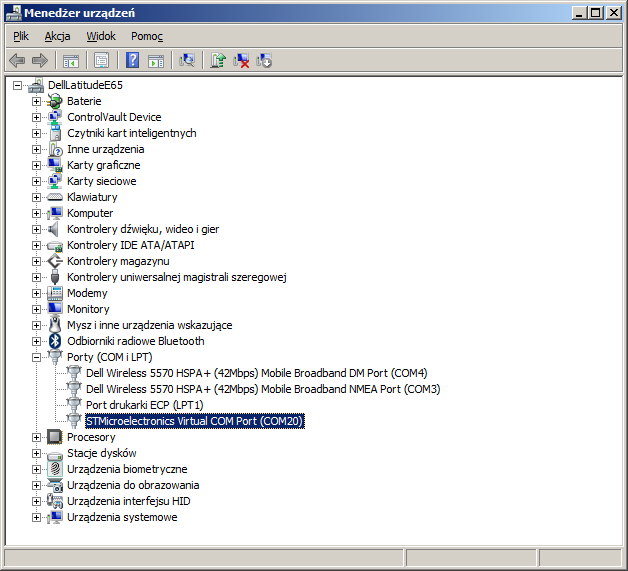This screenshot has width=628, height=571.
Task: Collapse the Porty (COM i LPT) node
Action: pos(36,358)
